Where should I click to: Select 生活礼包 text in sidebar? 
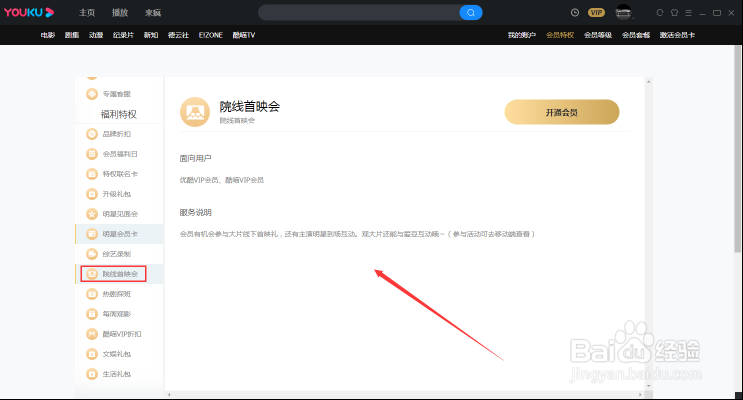[117, 374]
